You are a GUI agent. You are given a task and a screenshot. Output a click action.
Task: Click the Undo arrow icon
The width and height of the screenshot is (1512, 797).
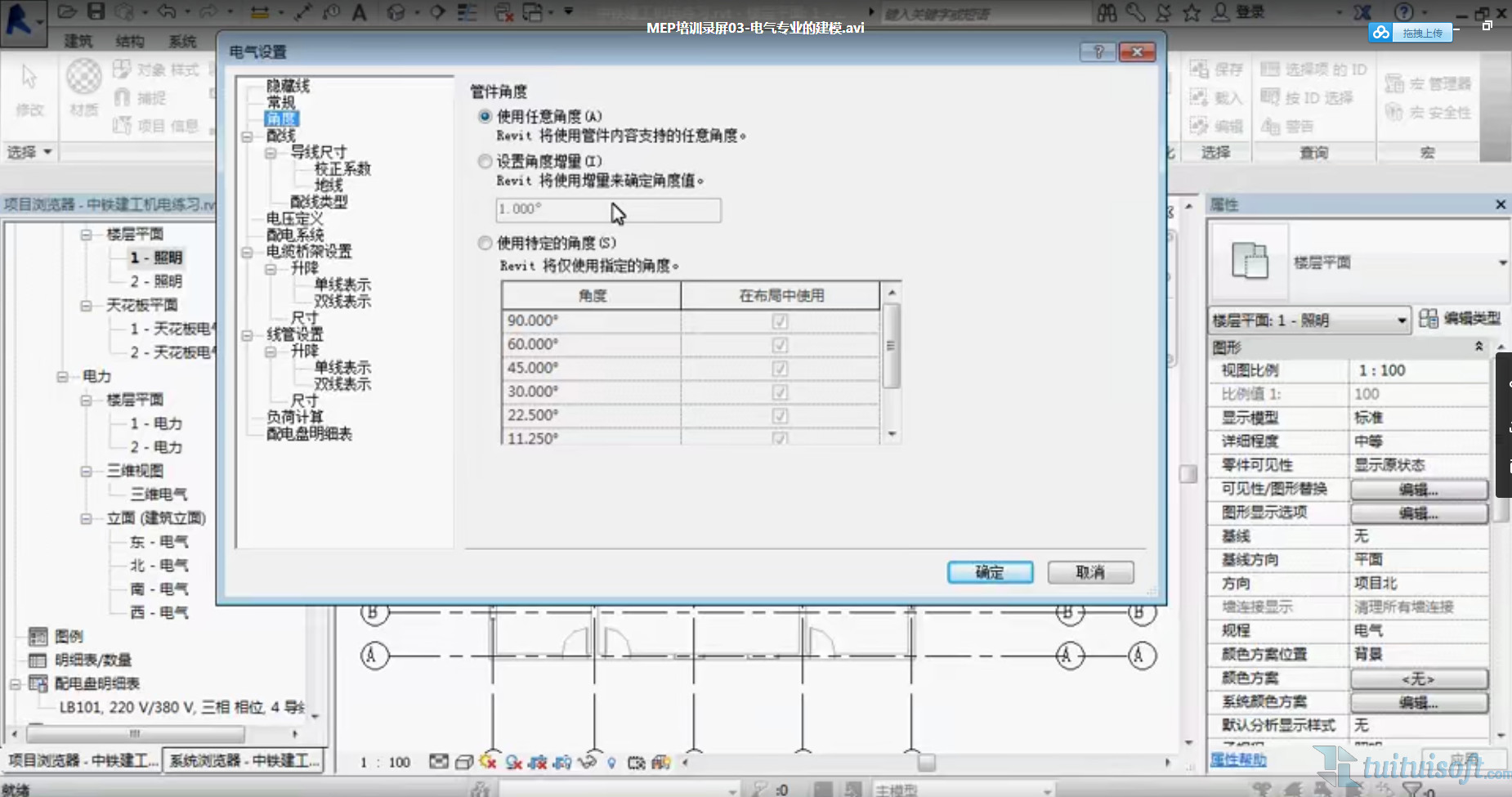(x=167, y=11)
